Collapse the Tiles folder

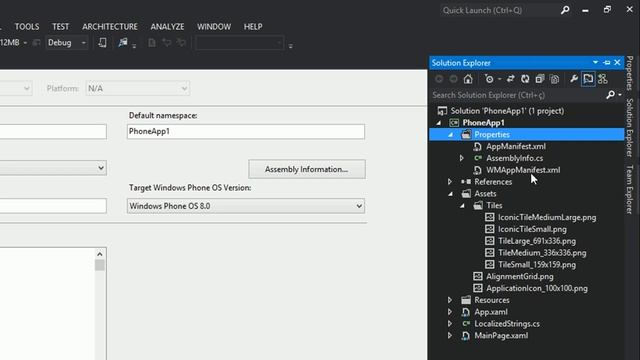click(x=462, y=205)
